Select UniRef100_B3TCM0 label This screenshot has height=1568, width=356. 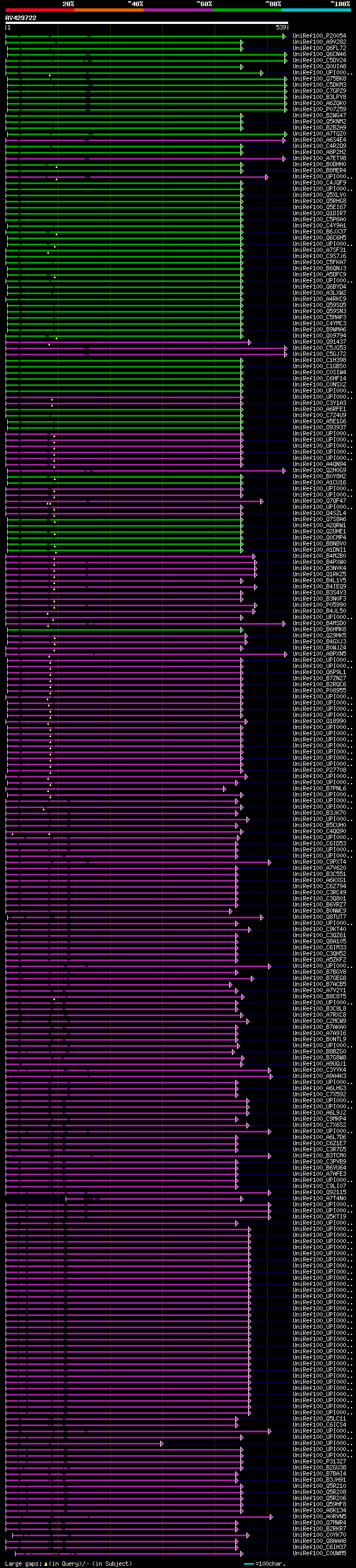(x=319, y=1155)
